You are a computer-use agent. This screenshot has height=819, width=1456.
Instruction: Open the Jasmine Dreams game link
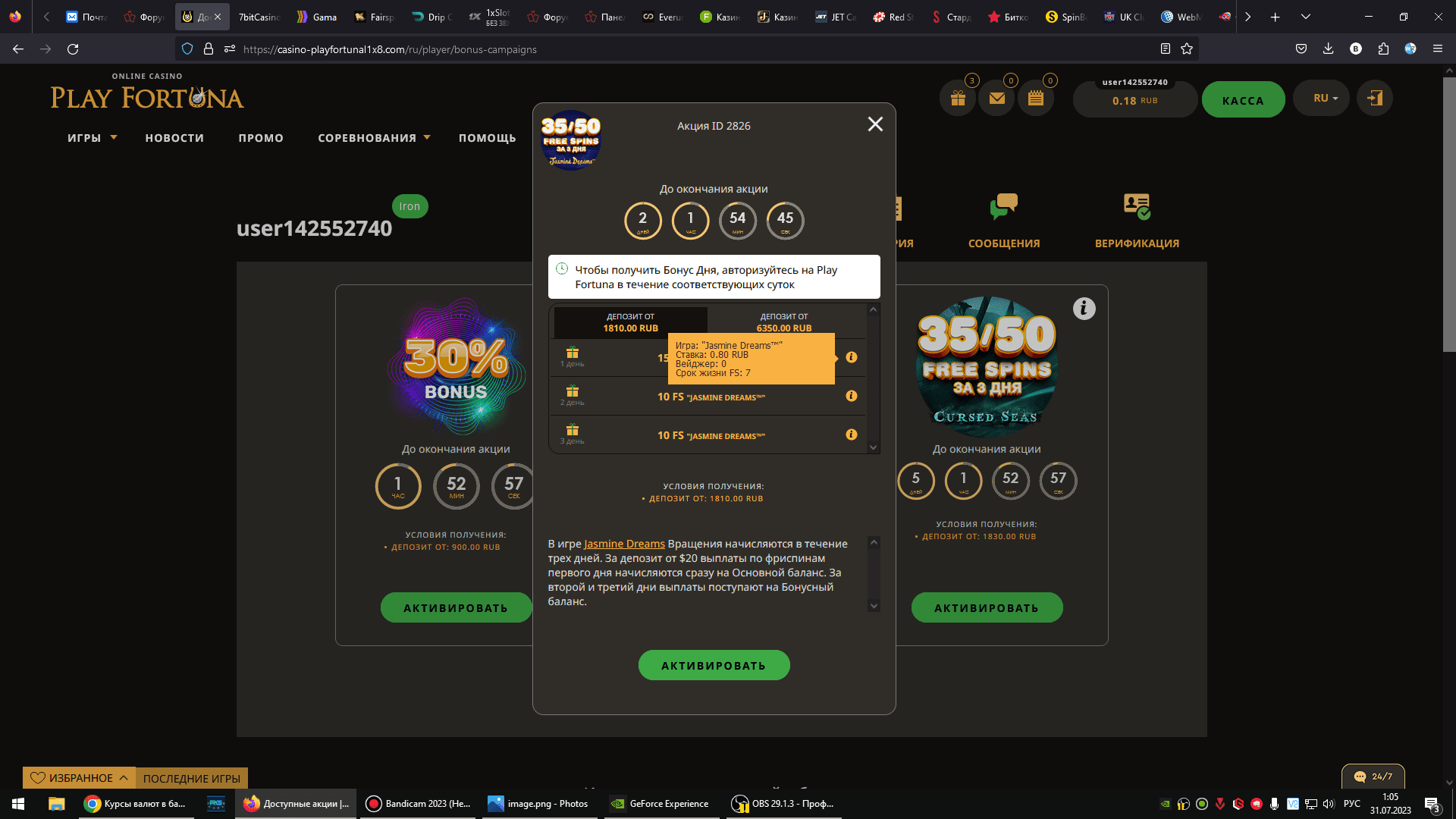624,544
